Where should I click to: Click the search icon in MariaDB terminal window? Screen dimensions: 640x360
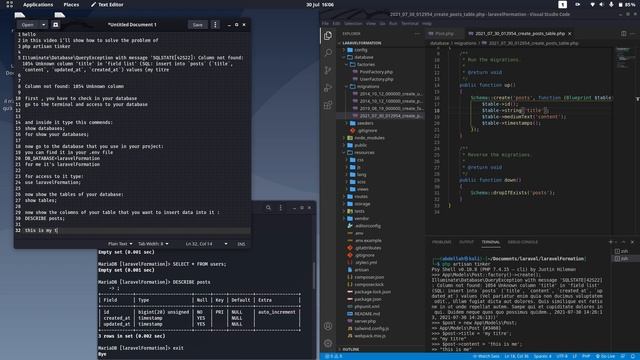click(268, 208)
